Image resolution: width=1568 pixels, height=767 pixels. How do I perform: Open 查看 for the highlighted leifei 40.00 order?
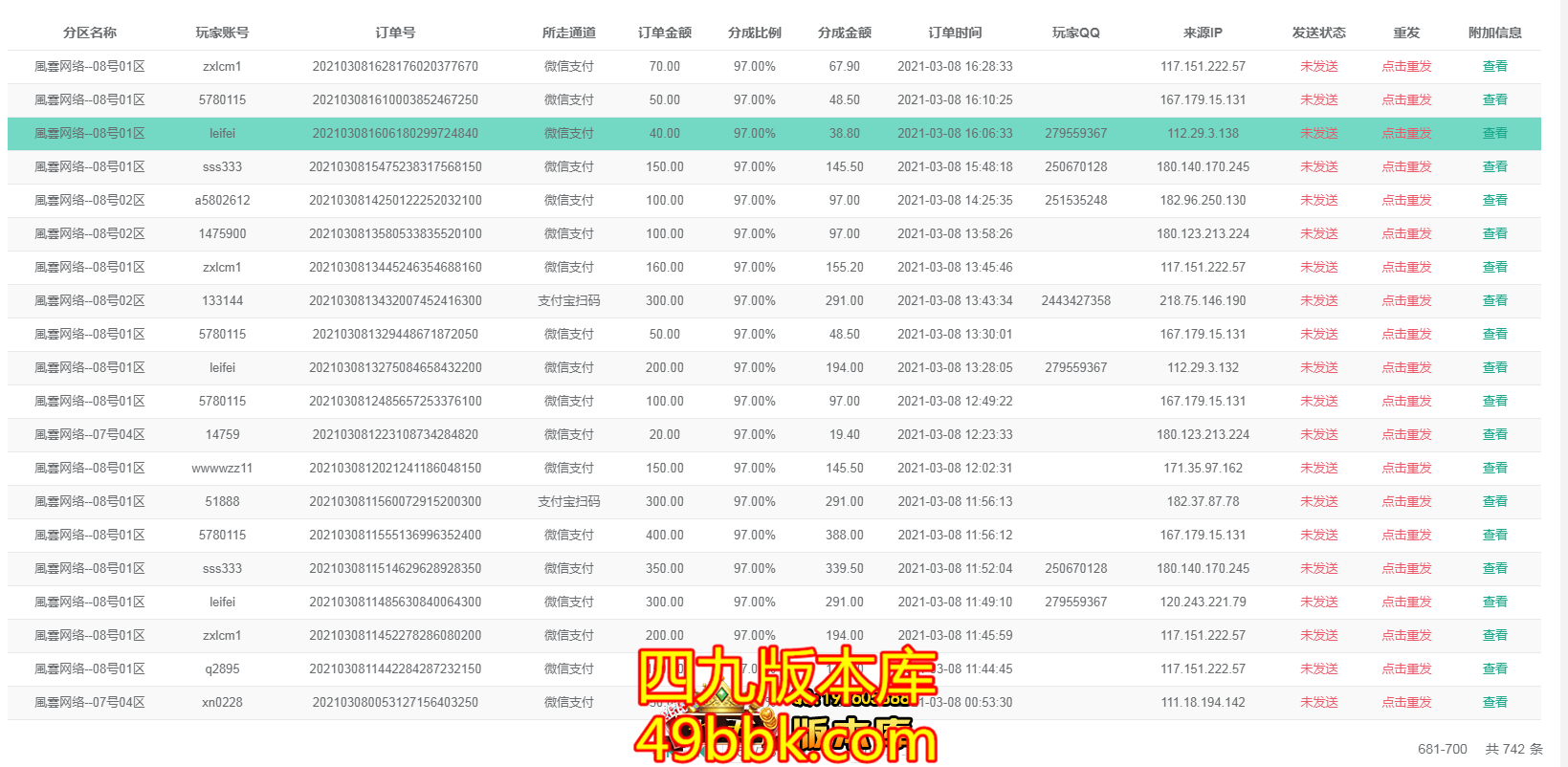pos(1494,134)
